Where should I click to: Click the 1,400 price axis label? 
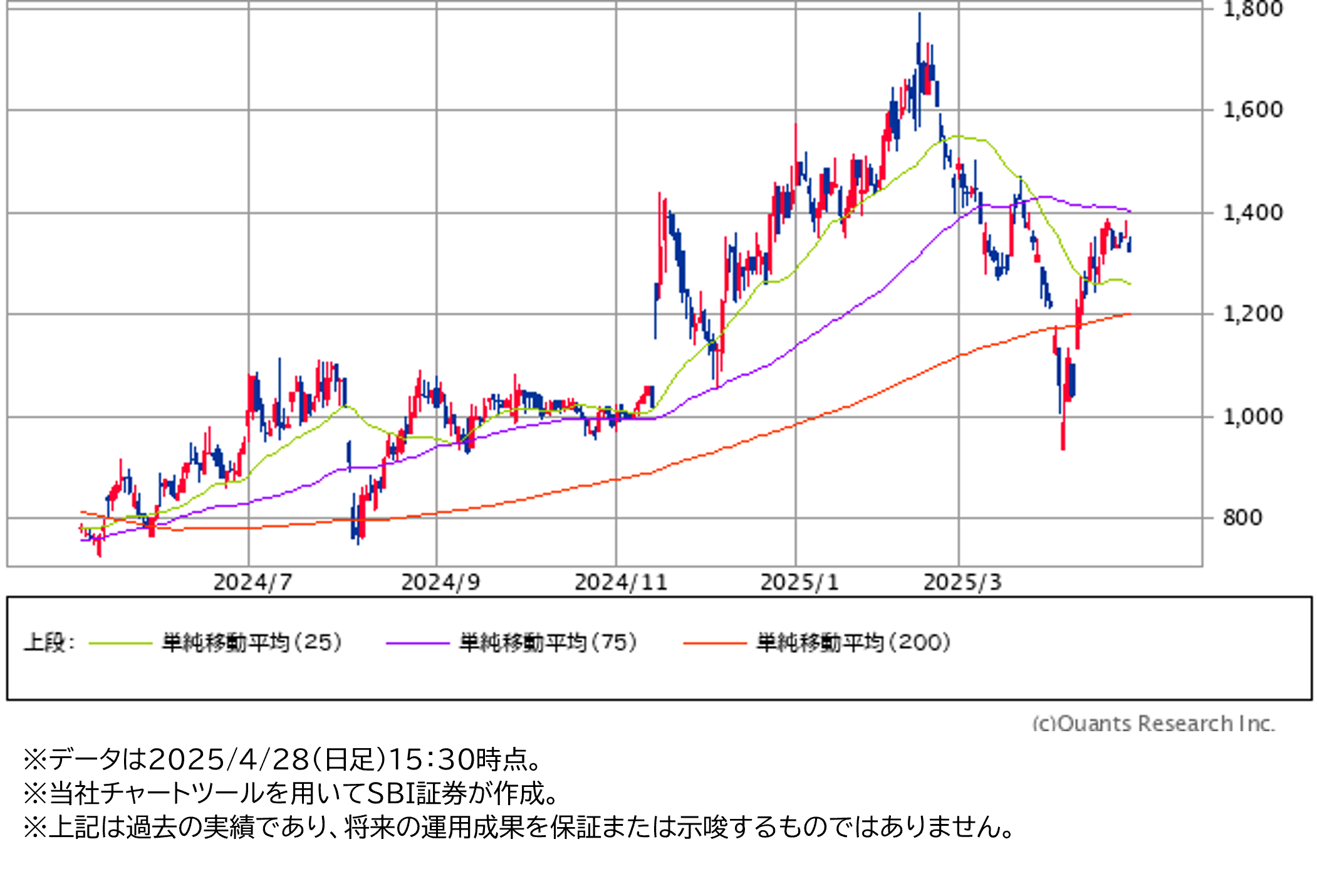click(x=1252, y=213)
